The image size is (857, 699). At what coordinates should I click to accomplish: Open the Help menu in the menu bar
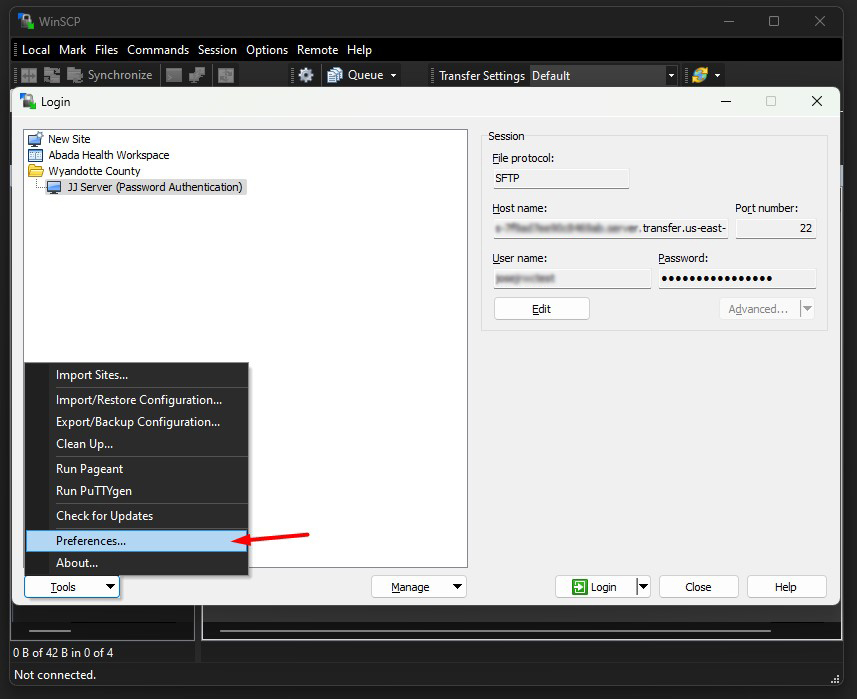click(x=359, y=50)
